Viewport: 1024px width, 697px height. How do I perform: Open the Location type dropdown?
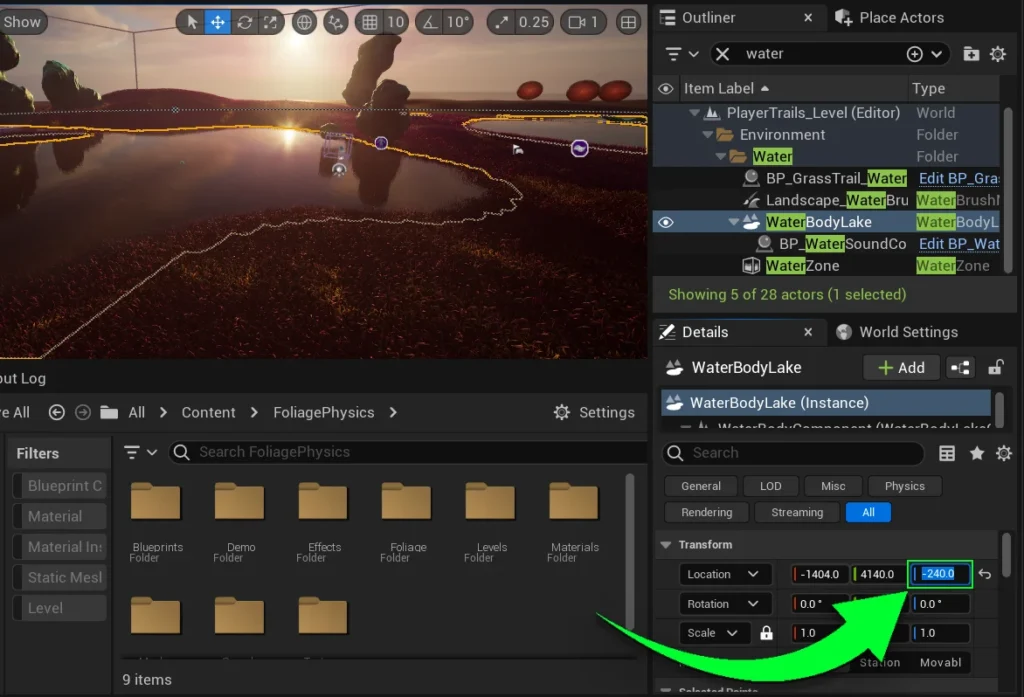[724, 574]
